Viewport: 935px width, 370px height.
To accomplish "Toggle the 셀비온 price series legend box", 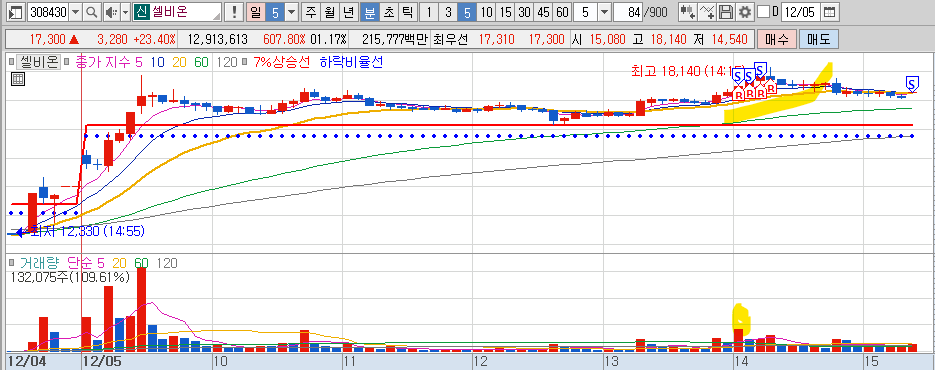I will click(11, 61).
